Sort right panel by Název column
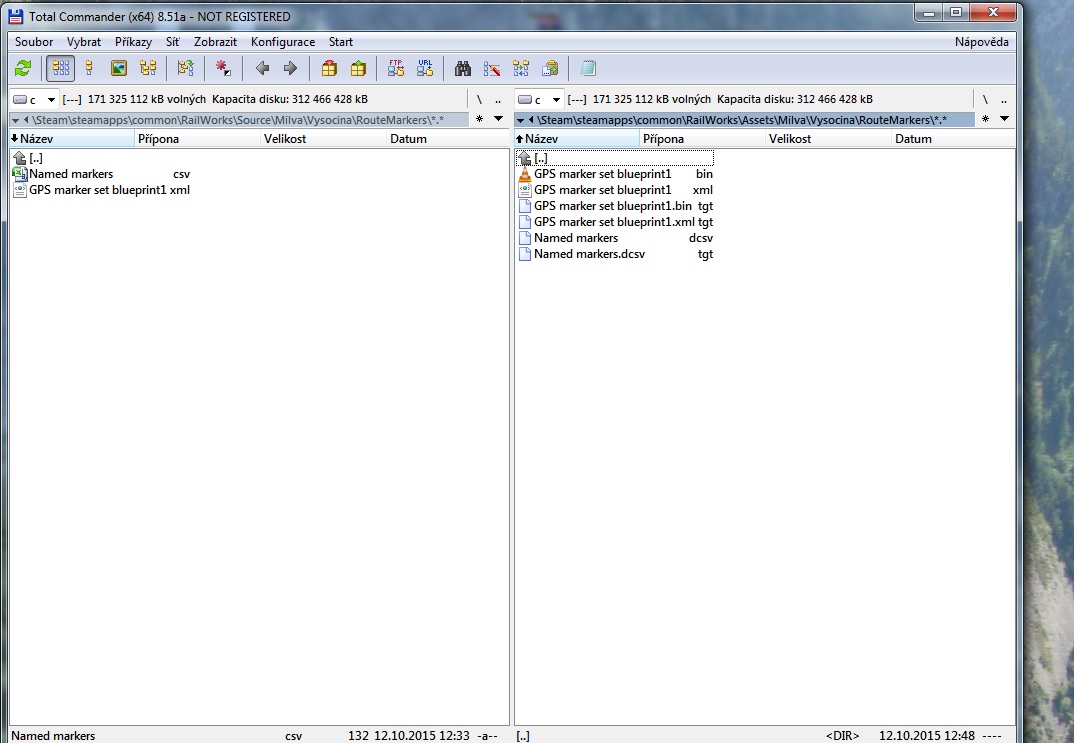This screenshot has width=1074, height=743. point(577,139)
